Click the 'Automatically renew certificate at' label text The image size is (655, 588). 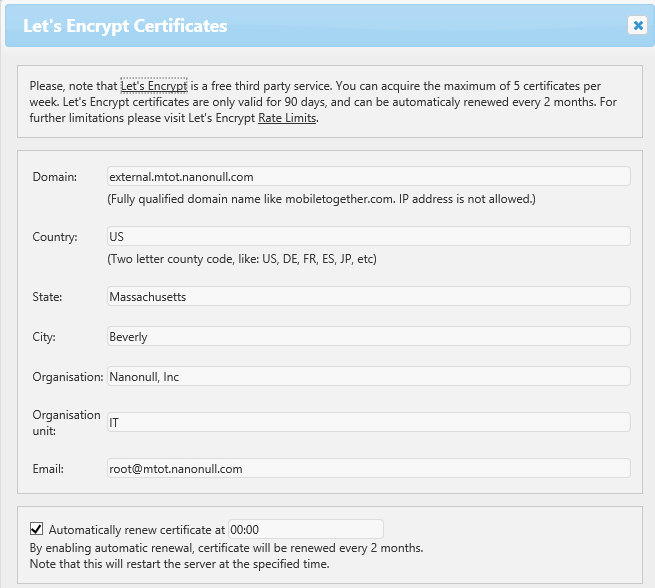pos(137,529)
